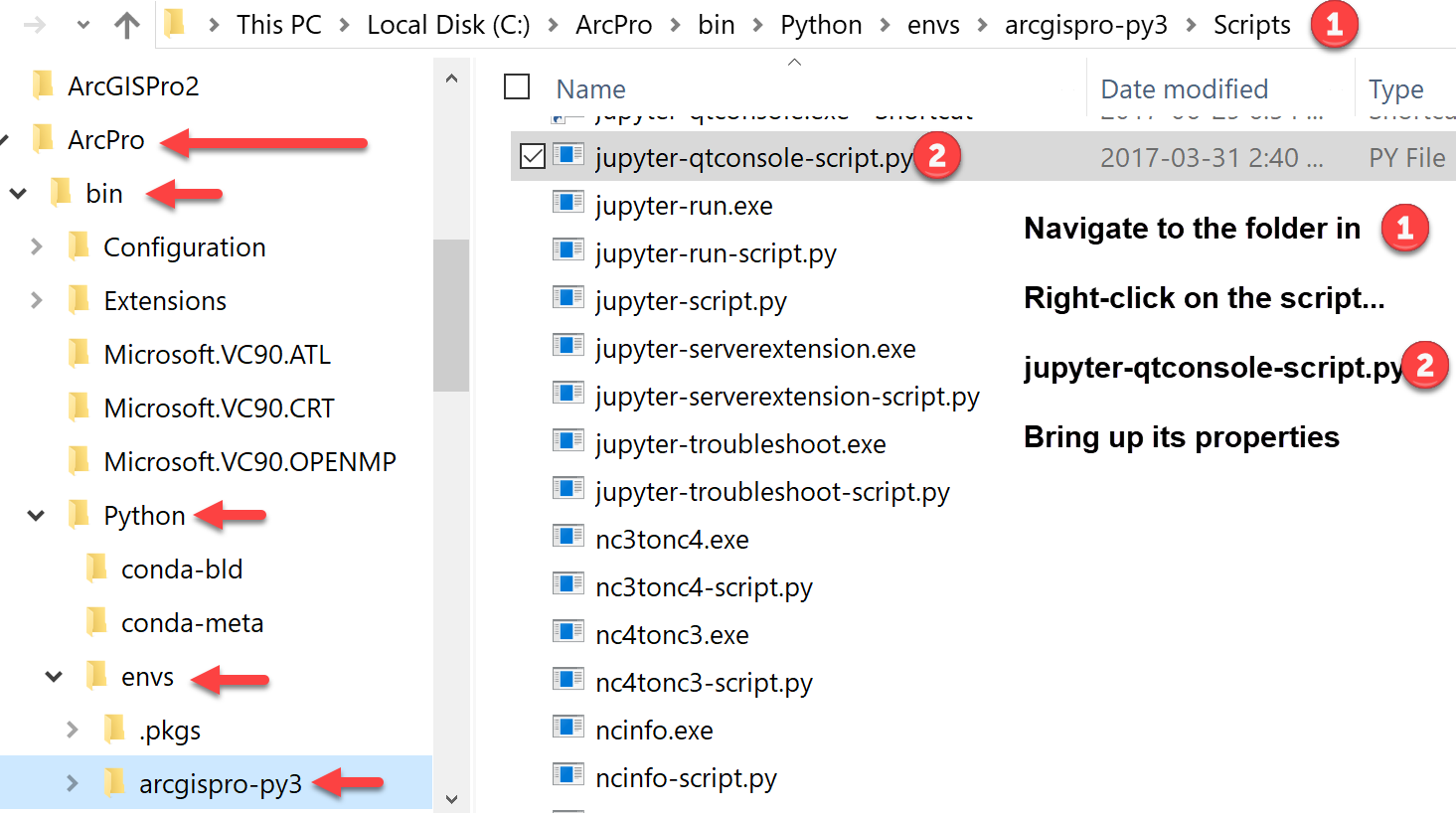Jump to Local Disk (C:) in the address bar

[448, 25]
